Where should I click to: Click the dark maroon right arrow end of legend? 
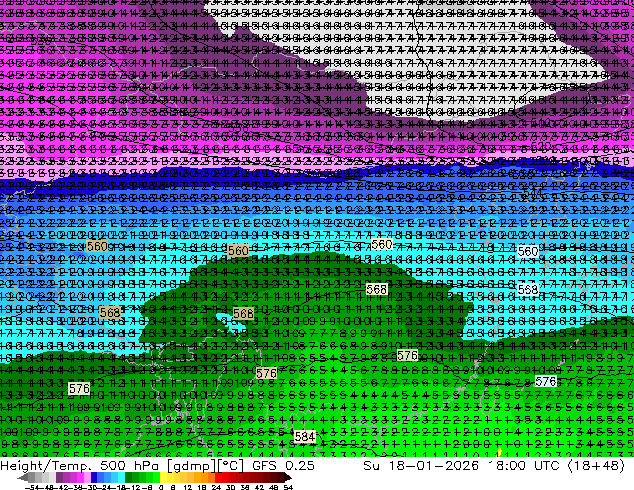point(288,477)
